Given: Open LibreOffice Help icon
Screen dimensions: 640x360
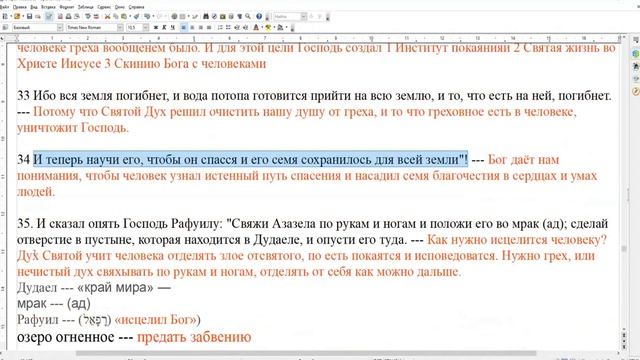Looking at the screenshot, I should point(259,16).
